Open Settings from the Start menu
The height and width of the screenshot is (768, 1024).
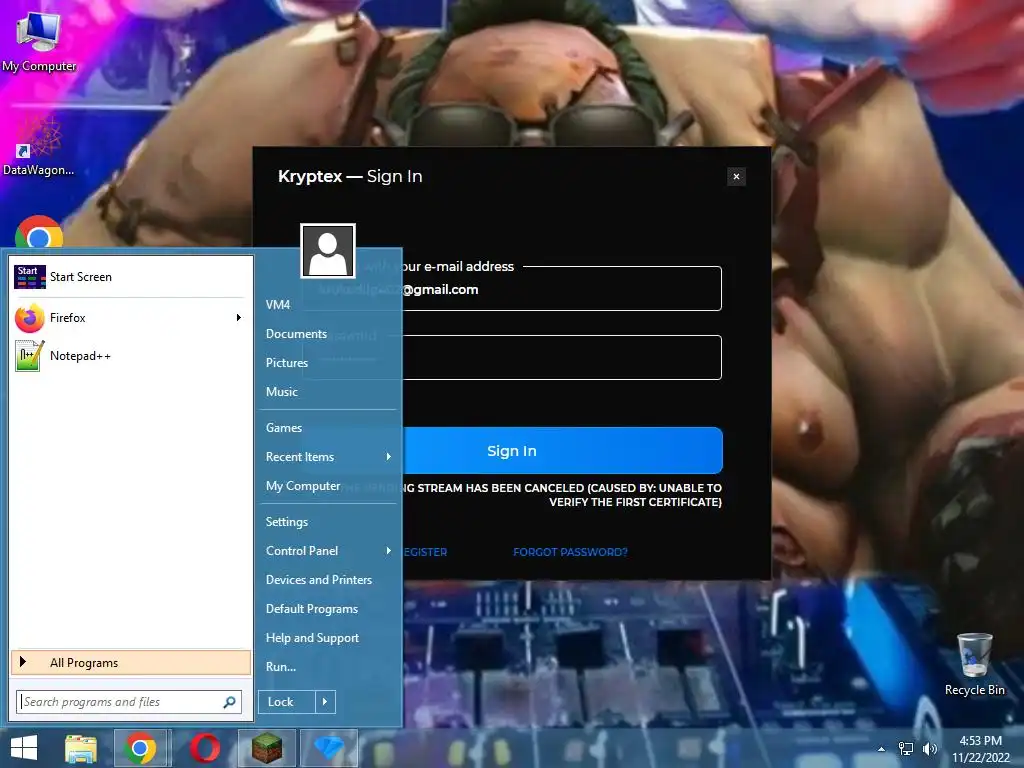tap(329, 522)
